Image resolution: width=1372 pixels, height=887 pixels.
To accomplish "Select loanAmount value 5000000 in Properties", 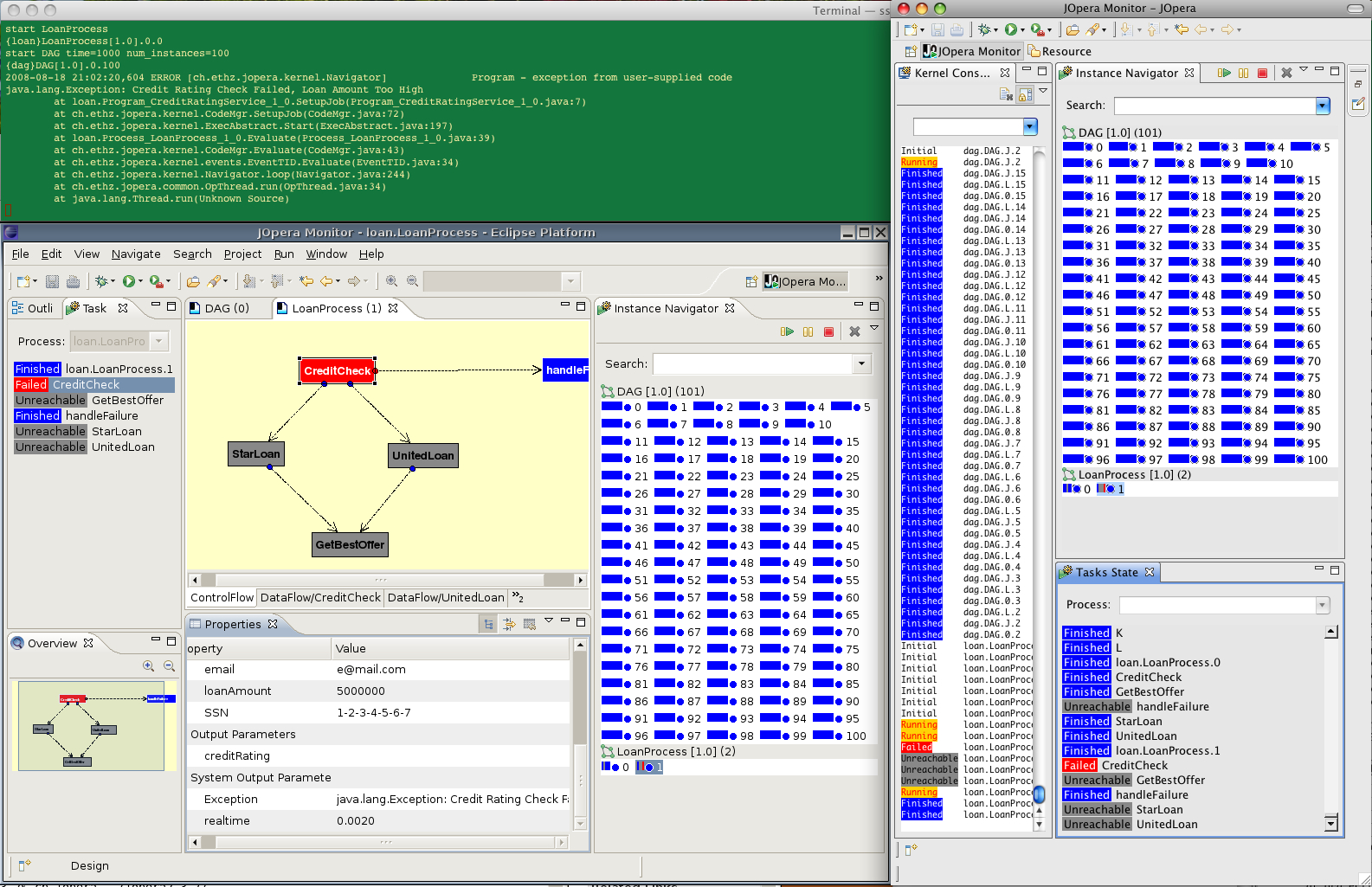I will click(x=361, y=691).
